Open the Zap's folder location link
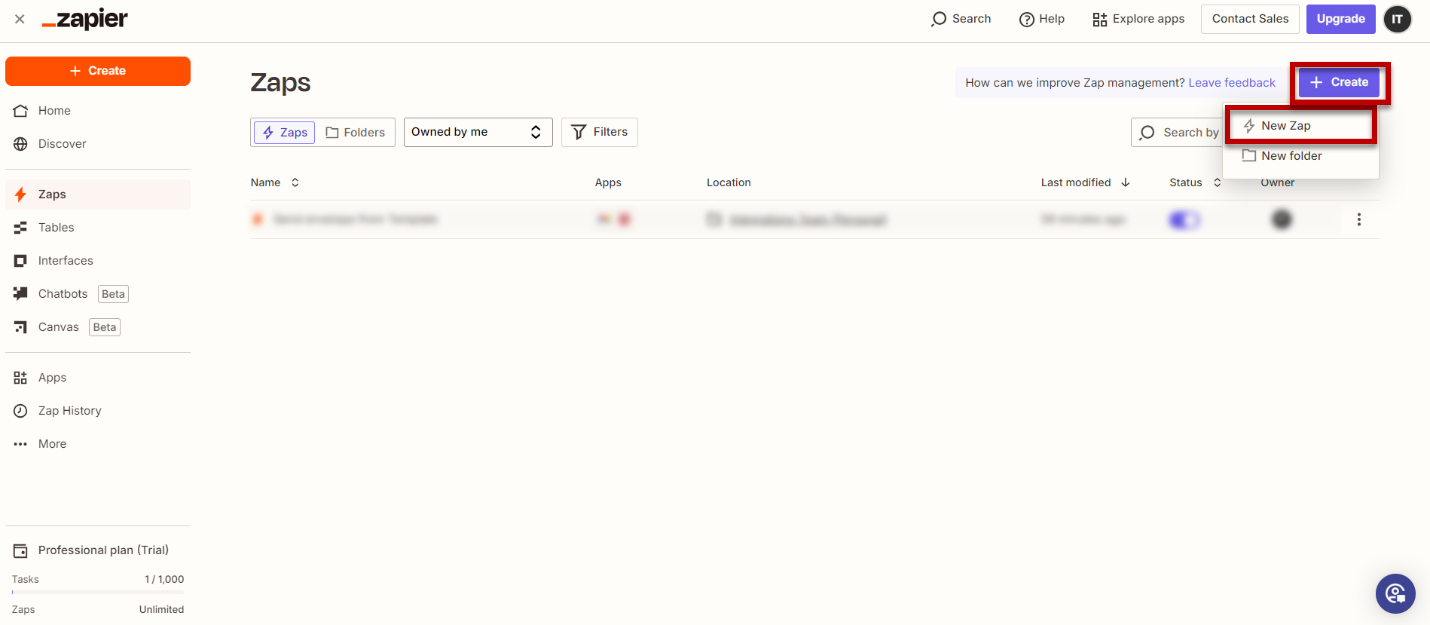The image size is (1430, 625). click(807, 220)
